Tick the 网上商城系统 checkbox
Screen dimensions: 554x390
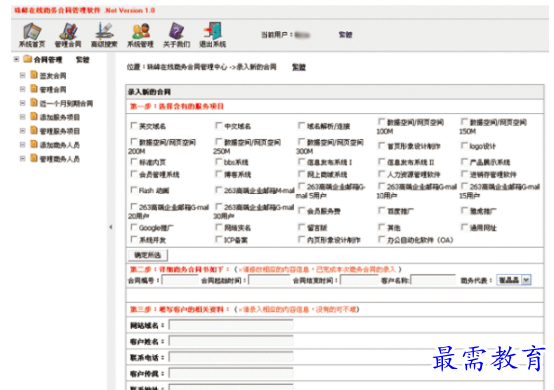coord(301,174)
